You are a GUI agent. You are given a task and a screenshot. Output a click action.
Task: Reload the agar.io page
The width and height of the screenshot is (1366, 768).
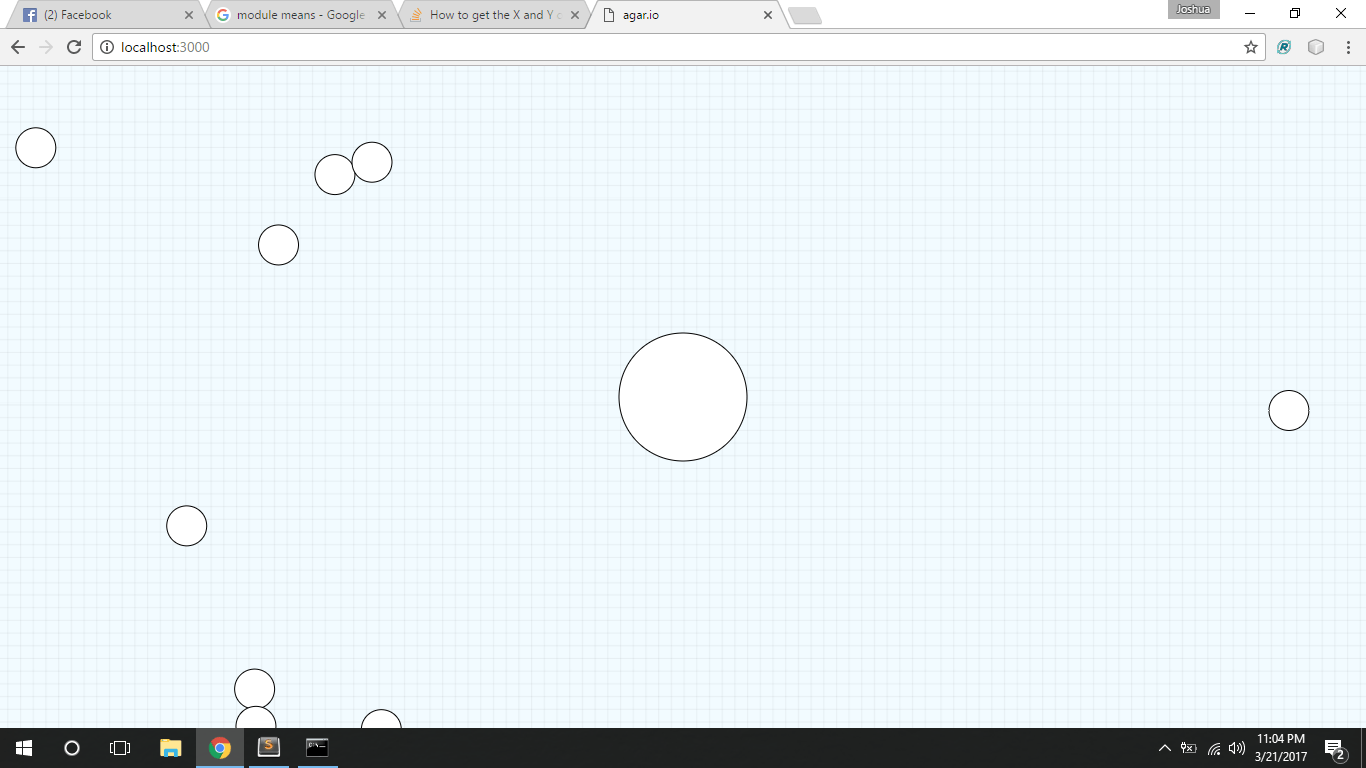click(73, 46)
